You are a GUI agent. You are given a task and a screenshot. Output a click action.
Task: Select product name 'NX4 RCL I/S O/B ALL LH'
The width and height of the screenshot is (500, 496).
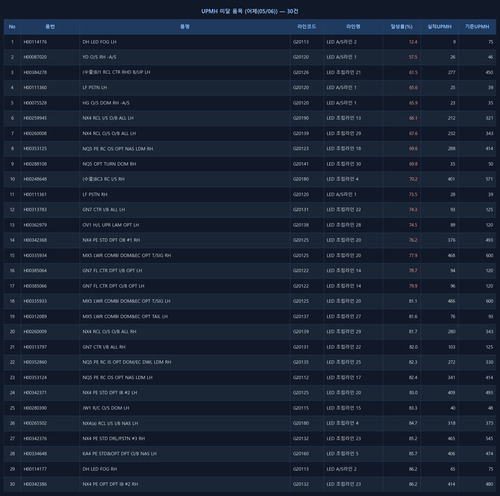pyautogui.click(x=108, y=118)
